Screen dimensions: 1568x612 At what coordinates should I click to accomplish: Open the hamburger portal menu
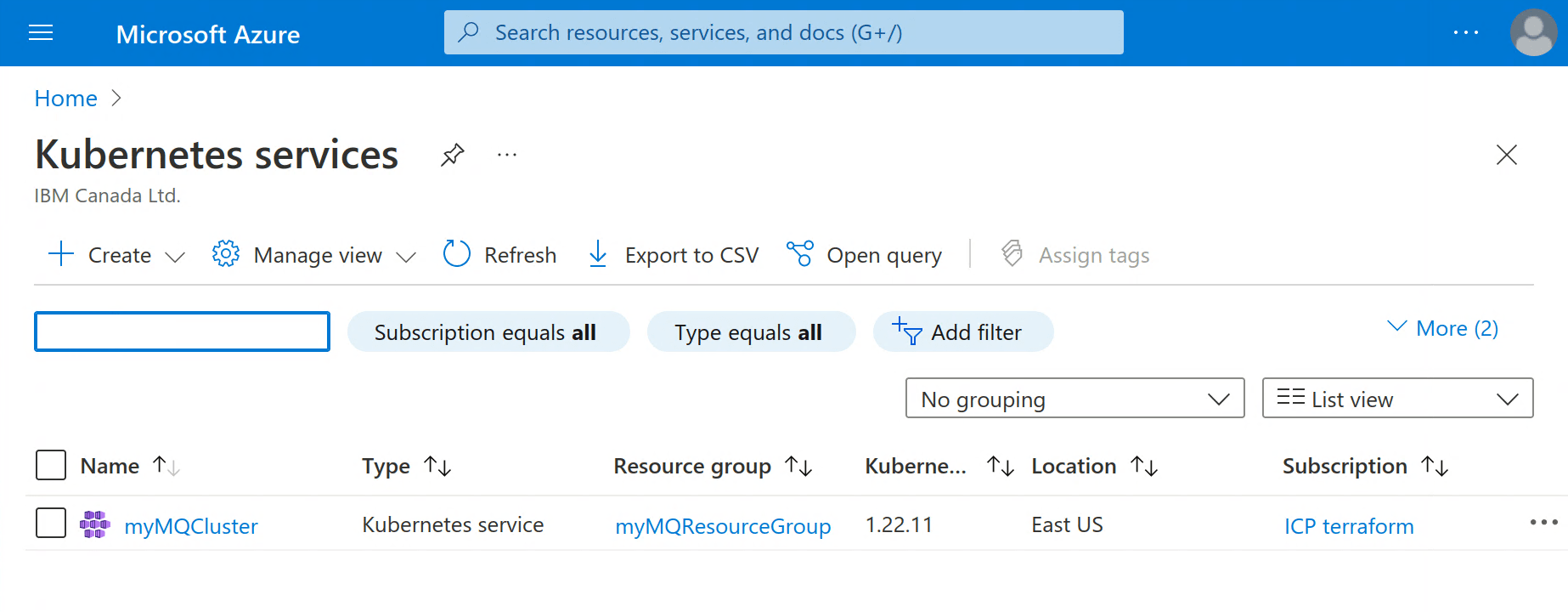(x=41, y=33)
